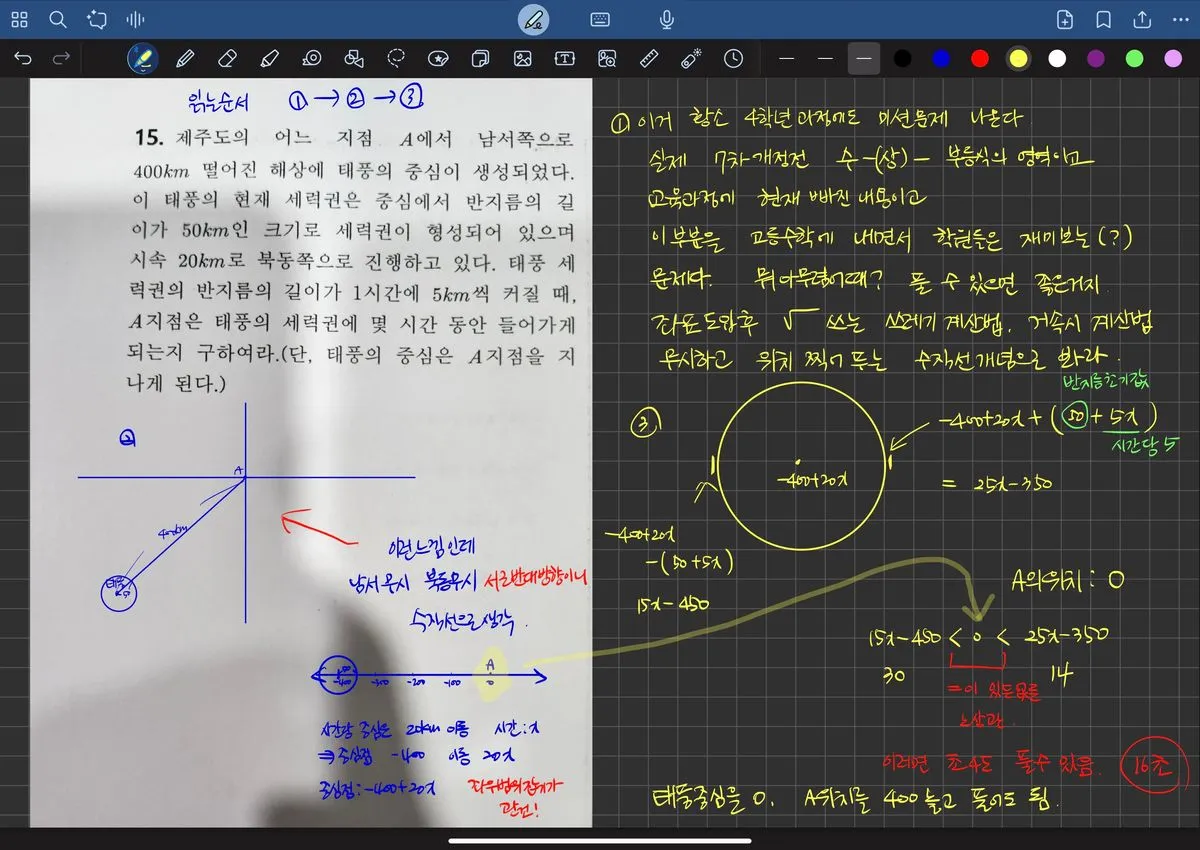Image resolution: width=1200 pixels, height=850 pixels.
Task: Switch to keyboard typing mode
Action: pyautogui.click(x=600, y=19)
